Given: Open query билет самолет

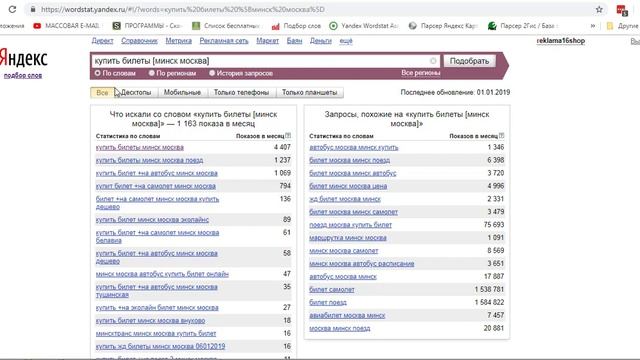Looking at the screenshot, I should (332, 289).
